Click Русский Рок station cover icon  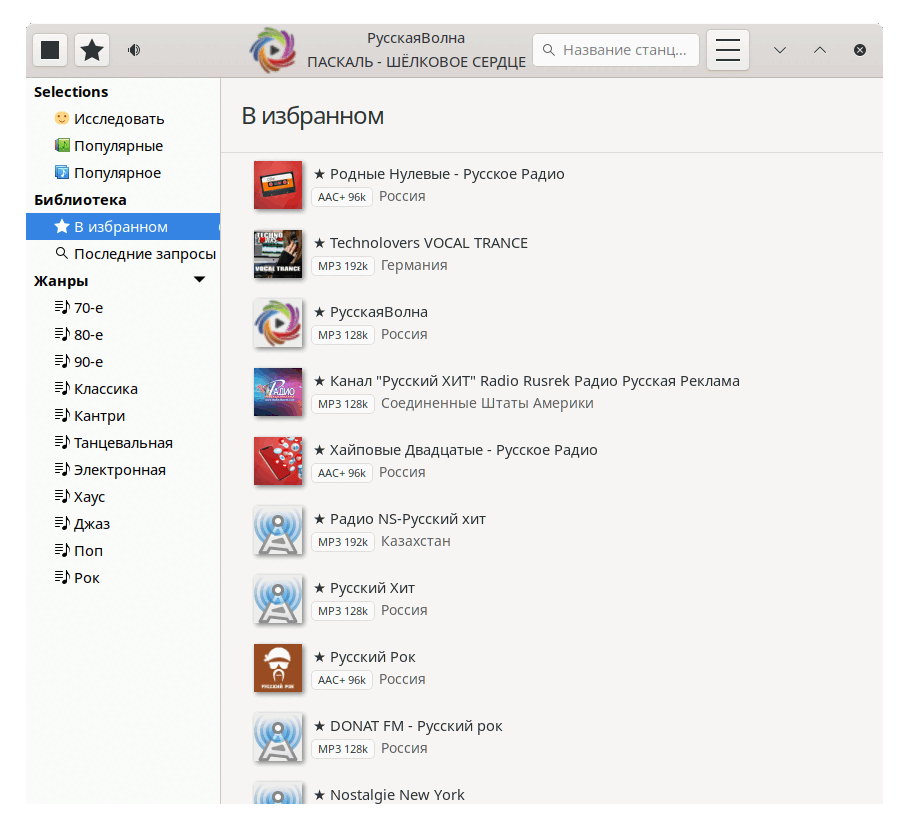[x=278, y=668]
